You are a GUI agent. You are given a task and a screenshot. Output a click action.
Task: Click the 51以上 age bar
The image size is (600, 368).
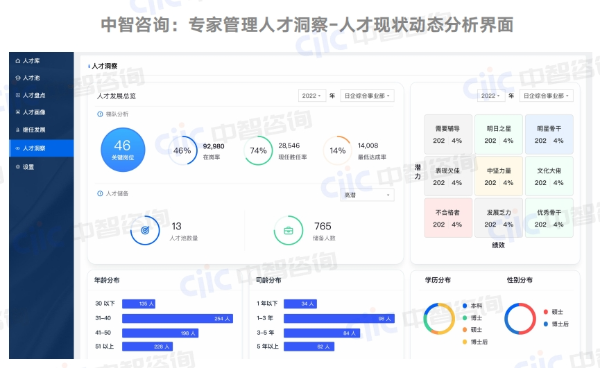click(x=147, y=347)
